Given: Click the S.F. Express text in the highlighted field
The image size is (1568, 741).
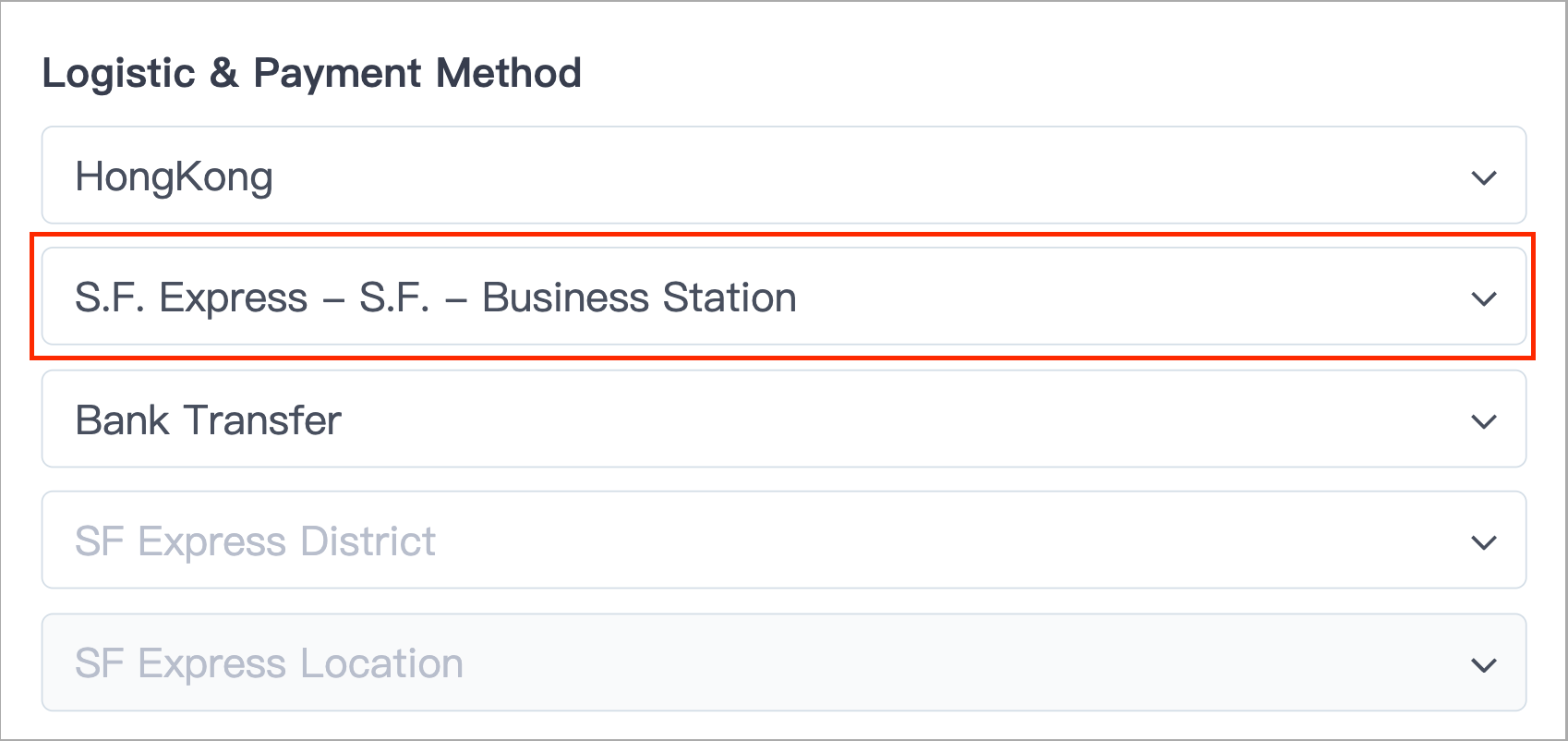Looking at the screenshot, I should pos(191,298).
